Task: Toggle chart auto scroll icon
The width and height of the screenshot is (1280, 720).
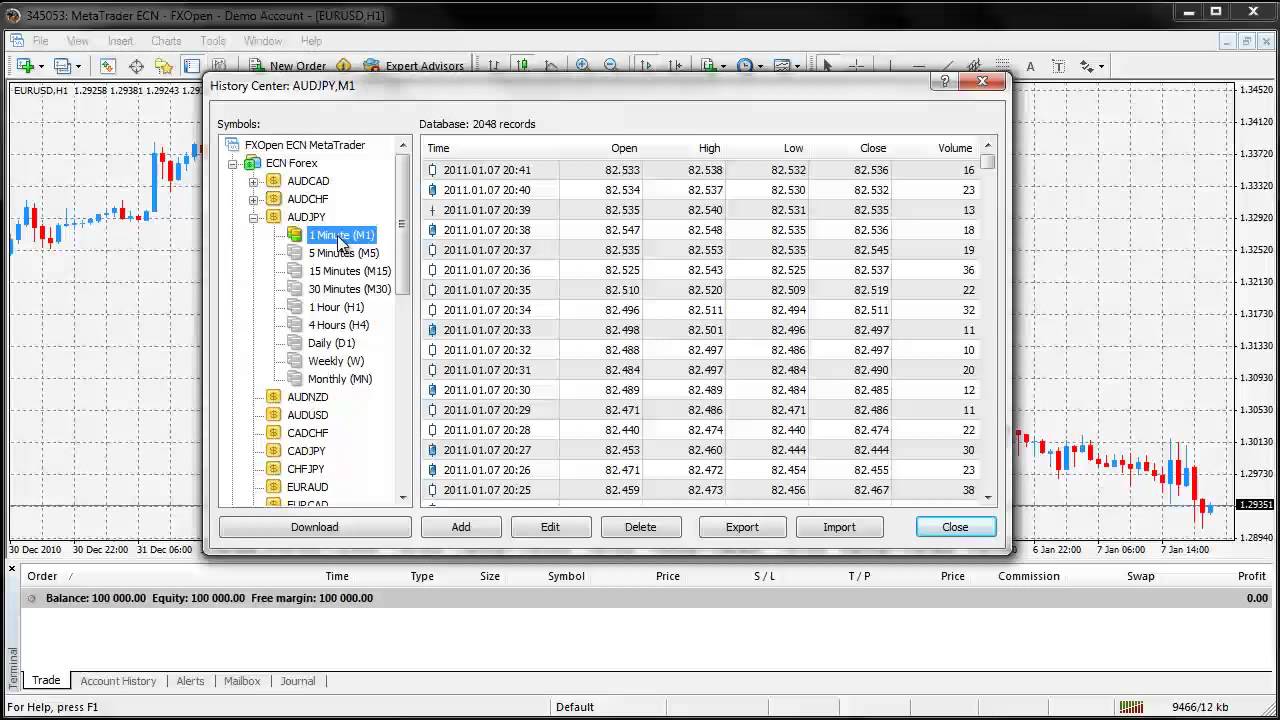Action: [646, 66]
